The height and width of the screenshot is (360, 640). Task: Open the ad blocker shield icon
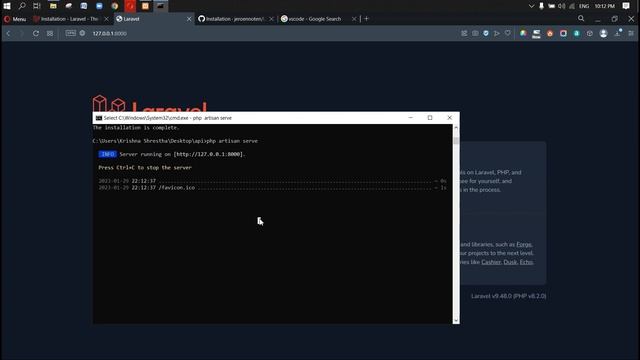486,33
